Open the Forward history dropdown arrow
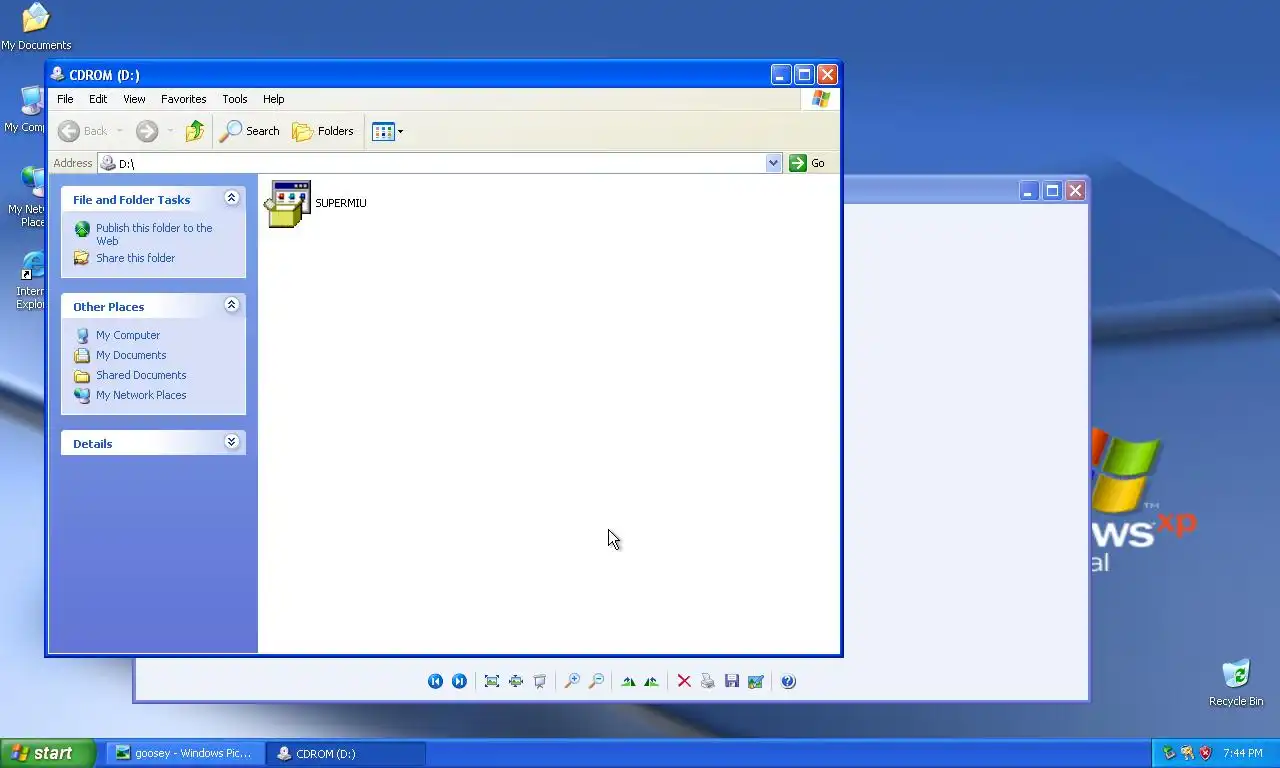The image size is (1280, 768). point(170,131)
